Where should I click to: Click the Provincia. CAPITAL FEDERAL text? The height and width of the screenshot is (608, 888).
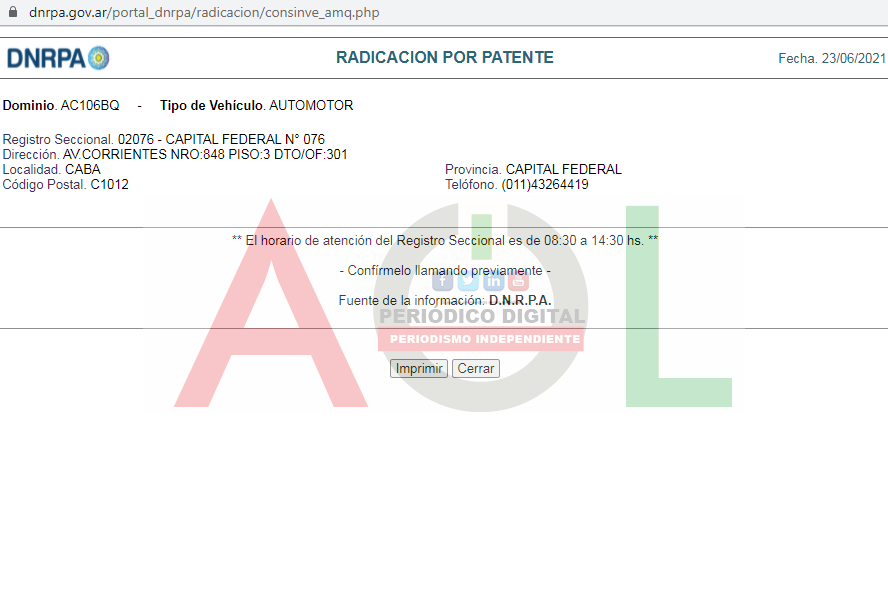(x=533, y=169)
